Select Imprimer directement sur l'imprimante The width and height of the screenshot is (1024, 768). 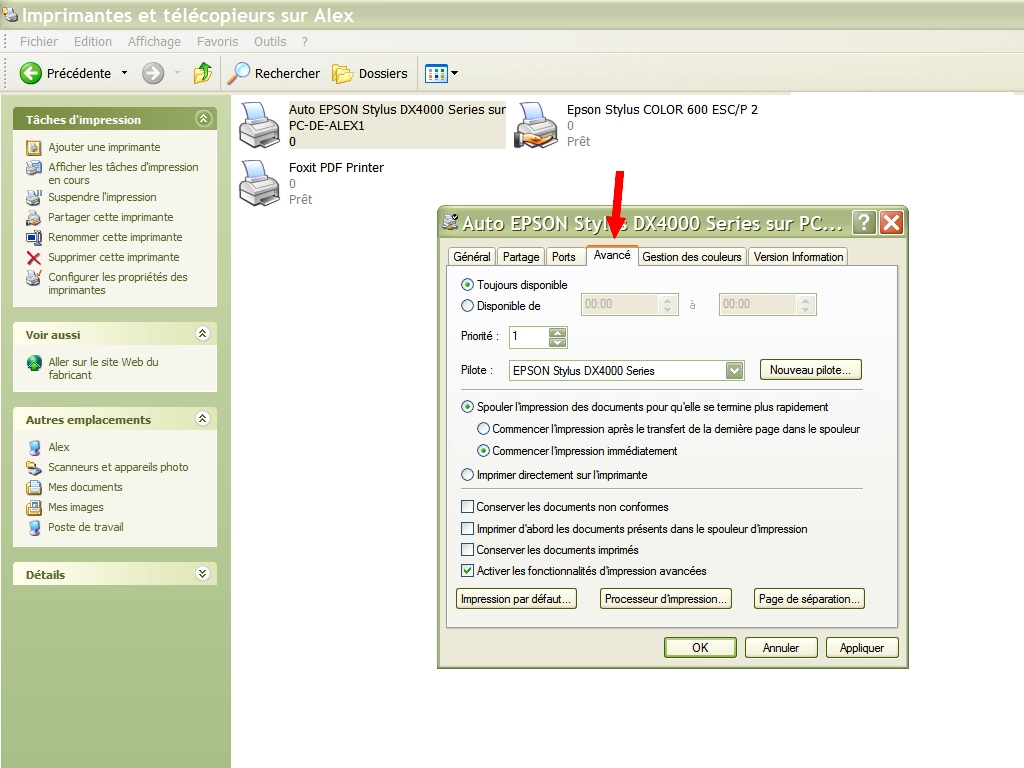[x=467, y=475]
